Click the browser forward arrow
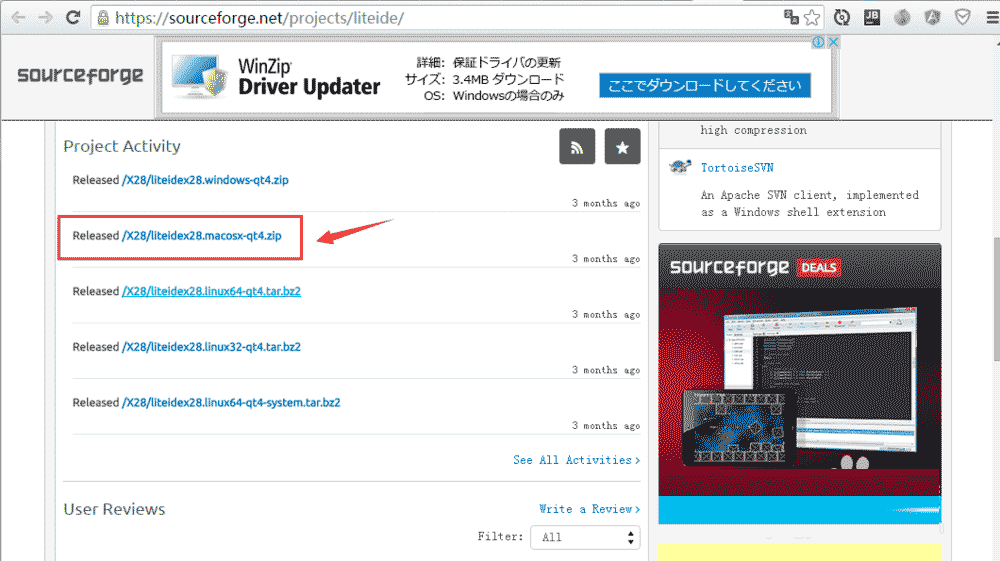Viewport: 1000px width, 561px height. pos(45,17)
